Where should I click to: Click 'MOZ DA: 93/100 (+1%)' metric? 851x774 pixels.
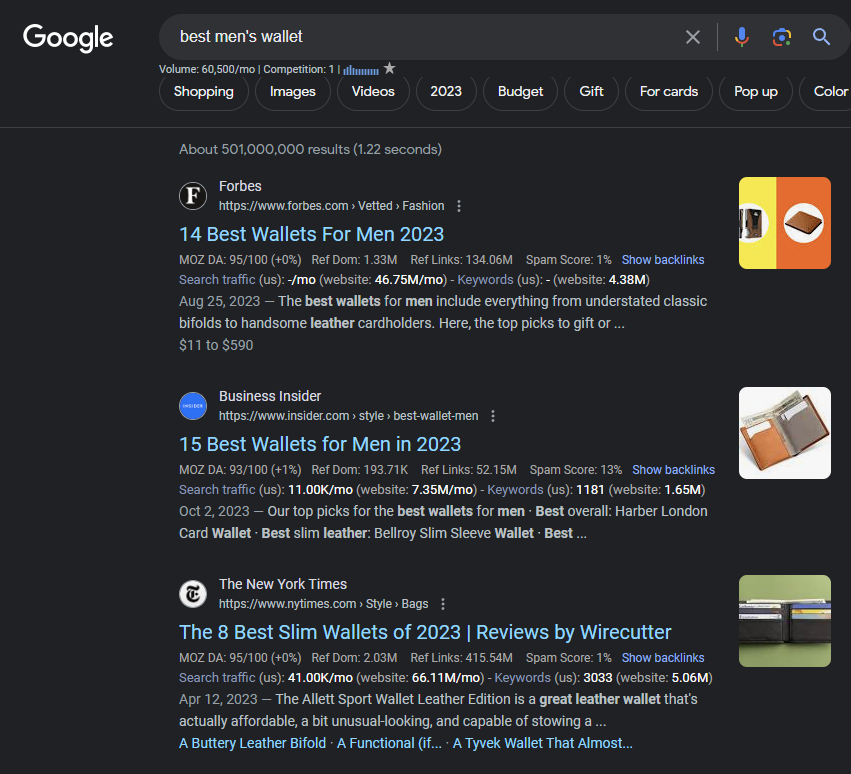click(240, 470)
